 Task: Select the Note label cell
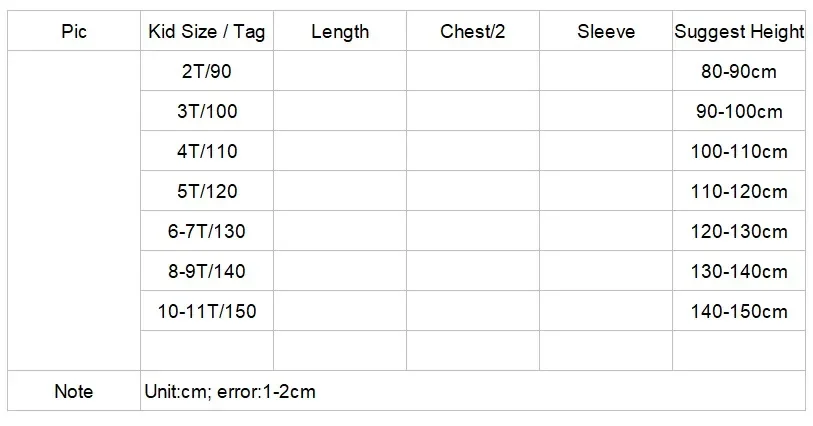pos(74,391)
